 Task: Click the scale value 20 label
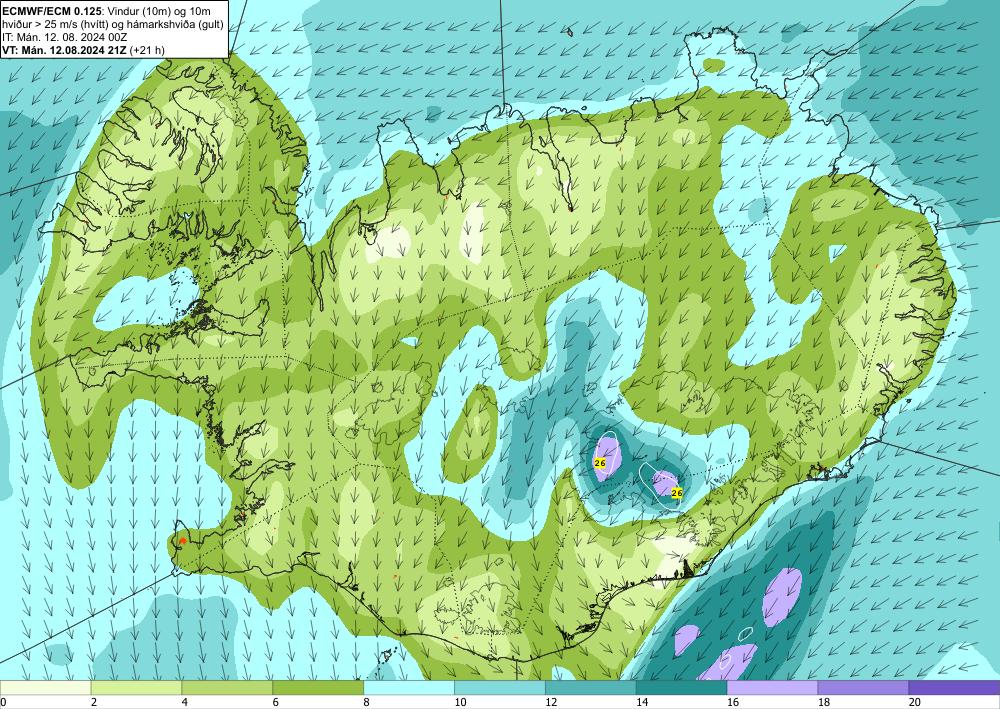point(915,703)
